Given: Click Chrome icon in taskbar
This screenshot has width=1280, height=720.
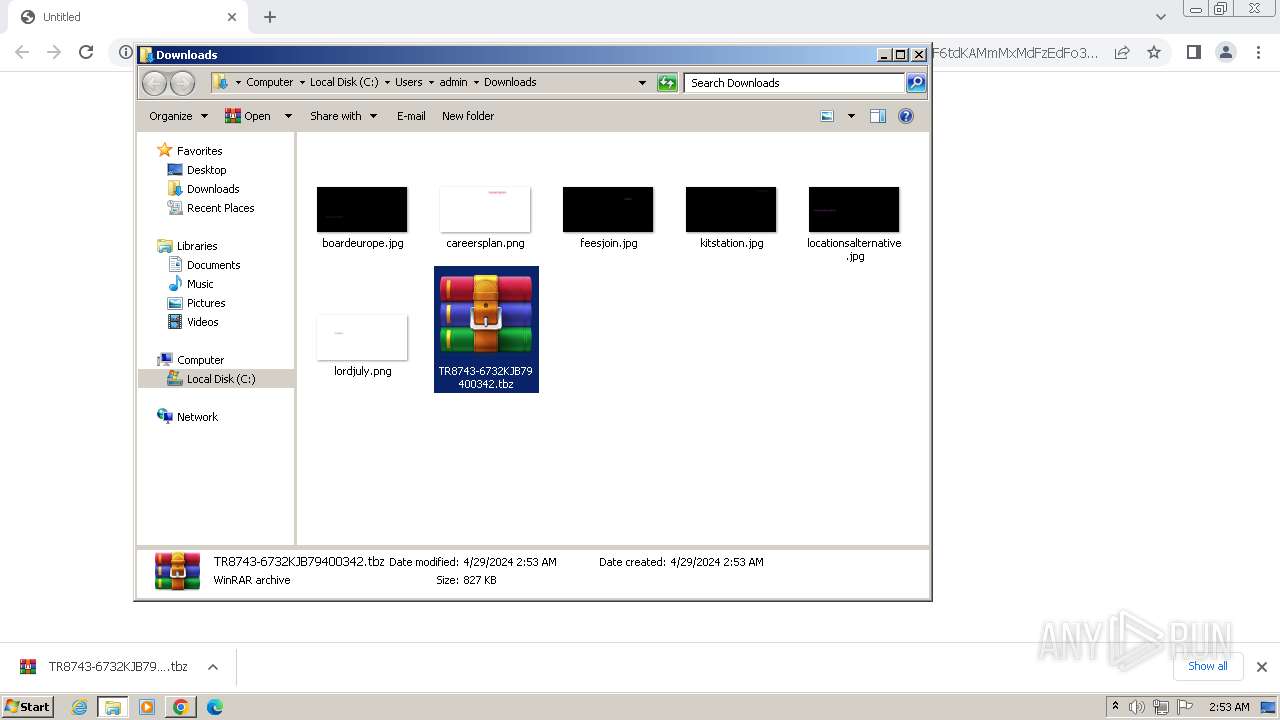Looking at the screenshot, I should coord(180,707).
